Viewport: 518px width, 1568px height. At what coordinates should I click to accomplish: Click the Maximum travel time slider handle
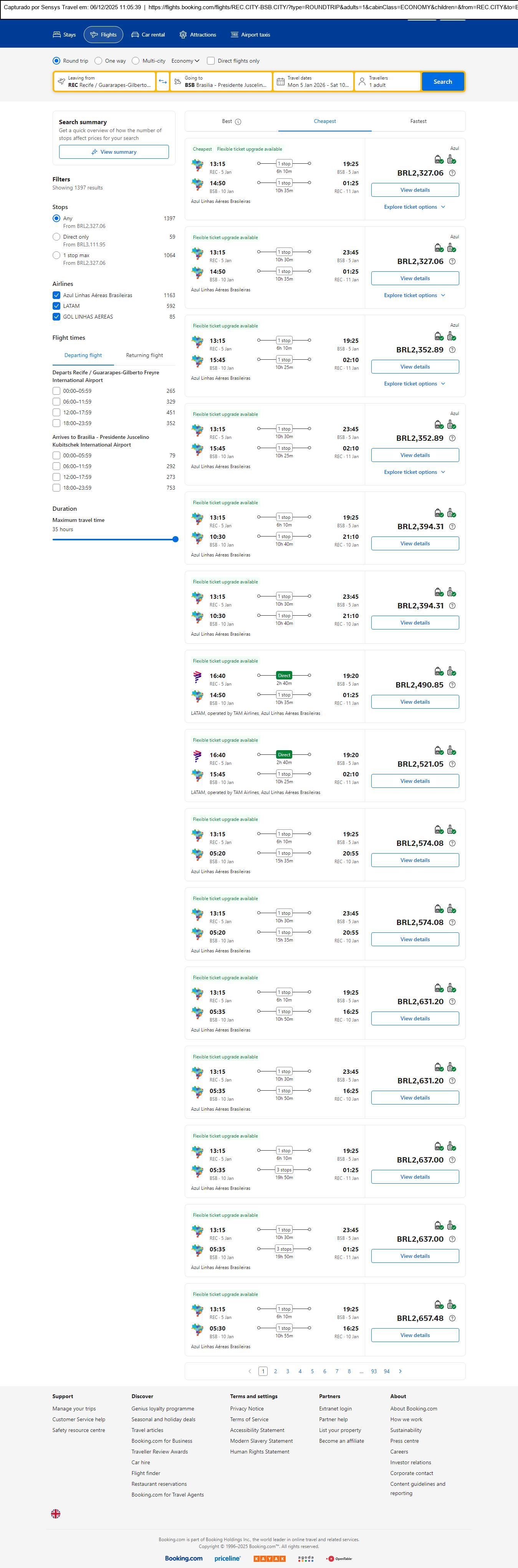tap(176, 539)
